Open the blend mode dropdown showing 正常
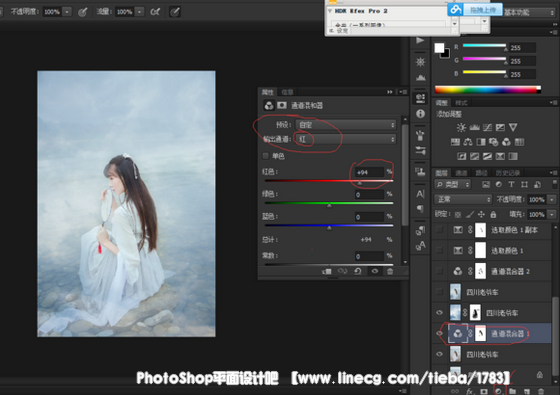Viewport: 560px width, 395px height. click(x=463, y=199)
